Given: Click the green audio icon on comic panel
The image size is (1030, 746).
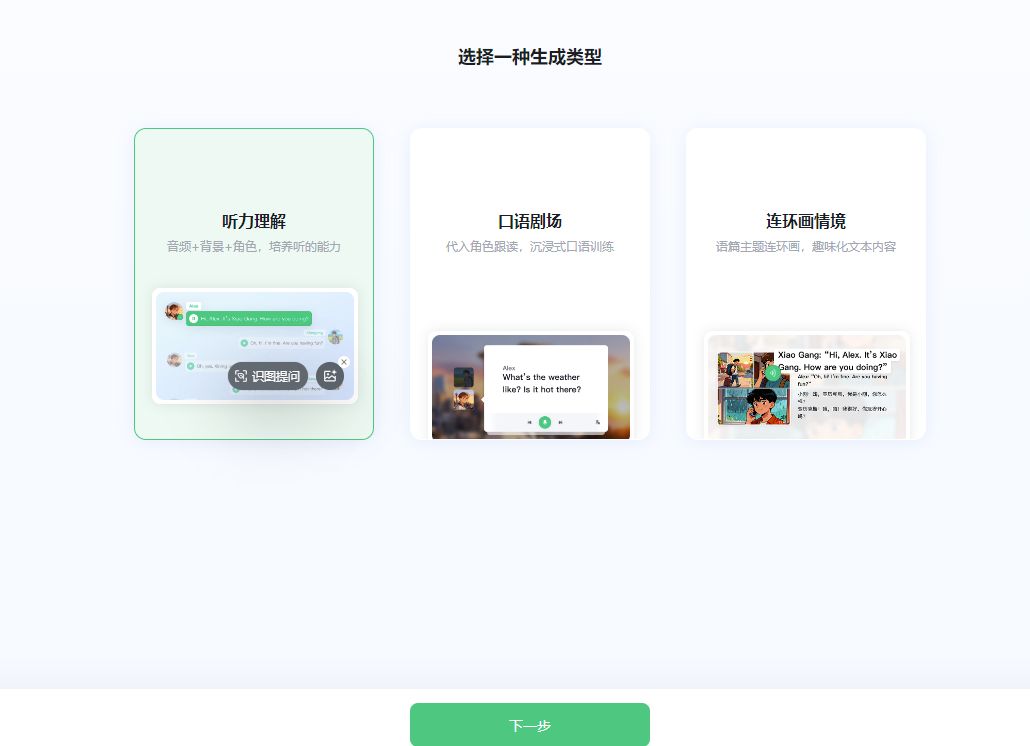Looking at the screenshot, I should pyautogui.click(x=772, y=373).
